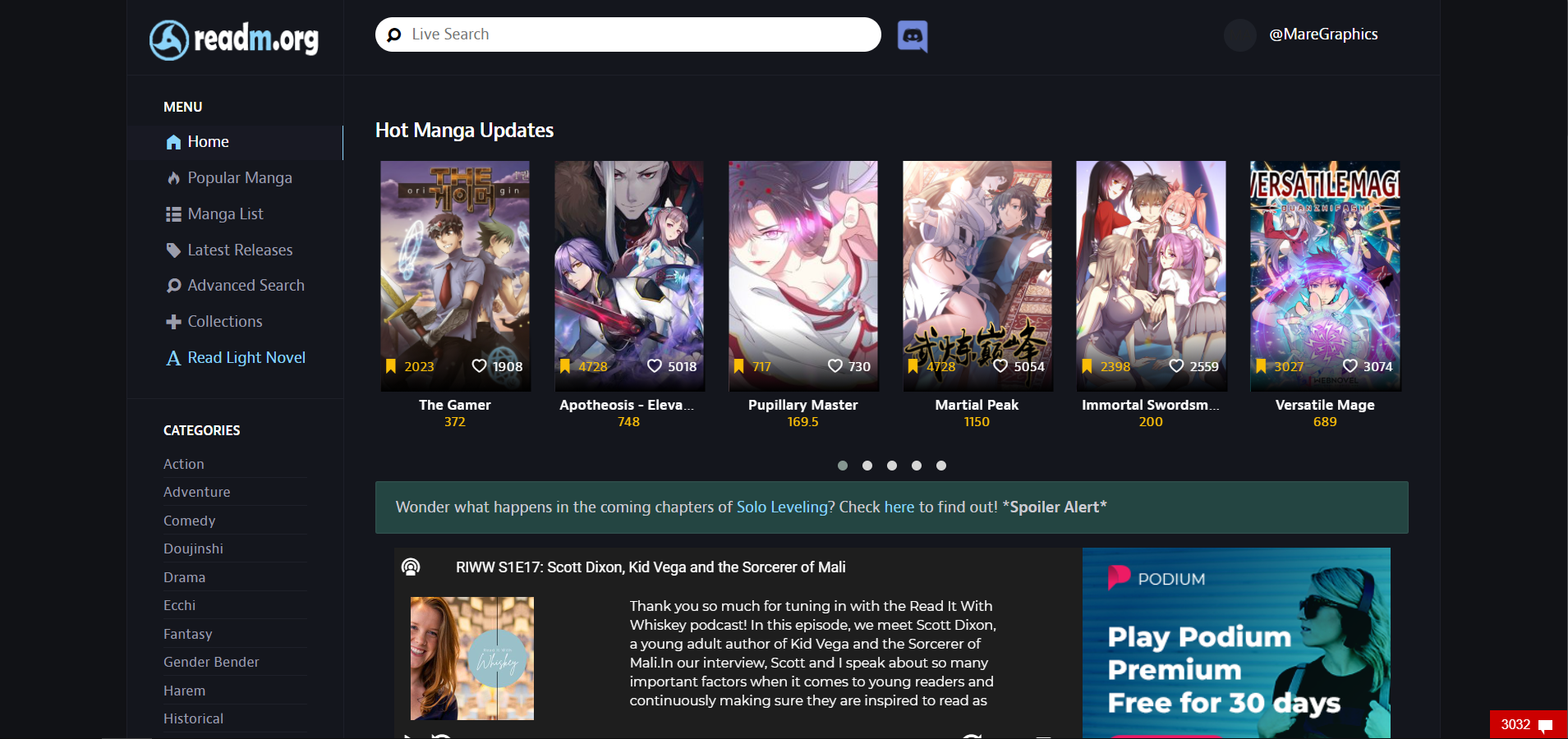Click heart icon on Martial Peak

tap(1000, 366)
